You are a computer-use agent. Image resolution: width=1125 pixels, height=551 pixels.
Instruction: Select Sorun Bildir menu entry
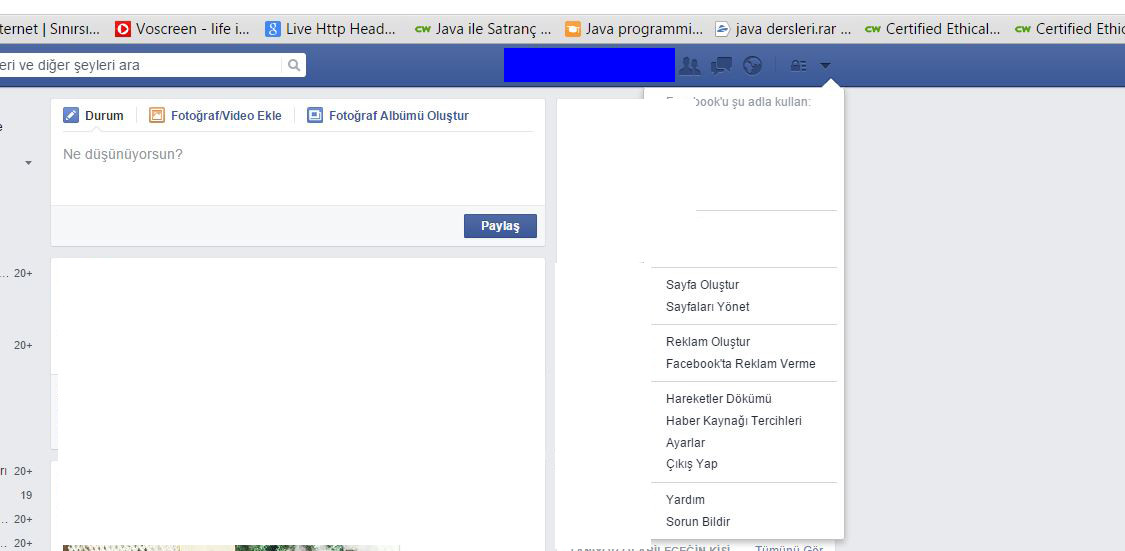698,522
